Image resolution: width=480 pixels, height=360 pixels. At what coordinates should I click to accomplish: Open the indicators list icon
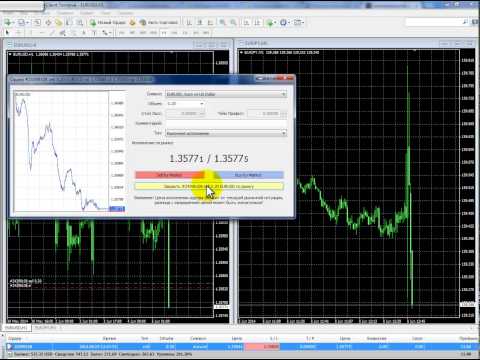click(x=271, y=22)
